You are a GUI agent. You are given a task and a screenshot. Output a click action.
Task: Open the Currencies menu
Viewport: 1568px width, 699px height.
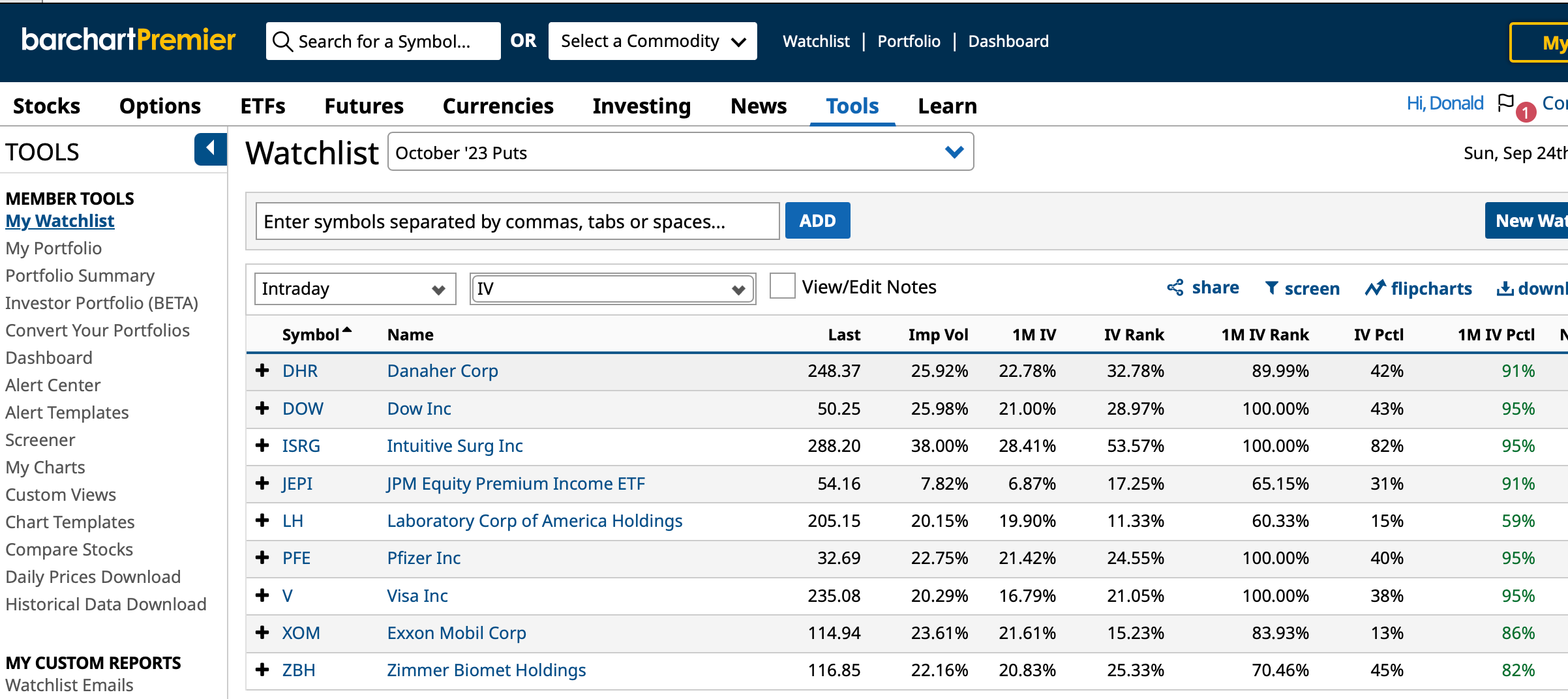[x=498, y=106]
